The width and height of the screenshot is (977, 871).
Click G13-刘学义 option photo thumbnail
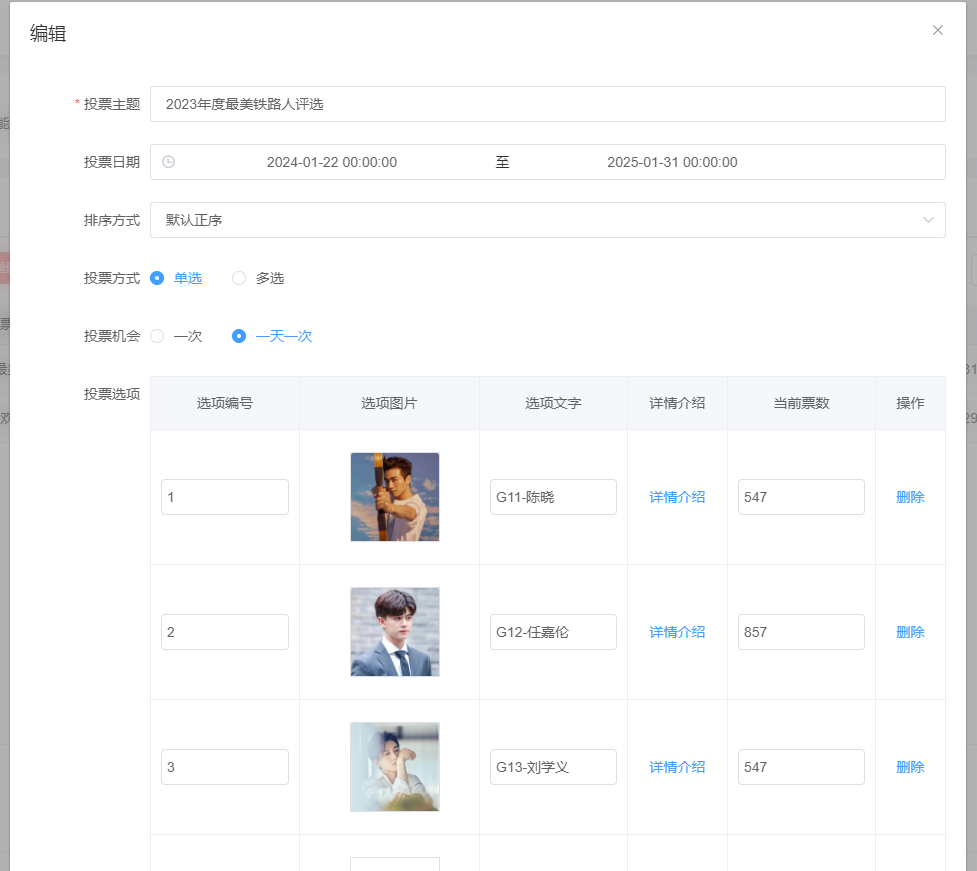[394, 767]
